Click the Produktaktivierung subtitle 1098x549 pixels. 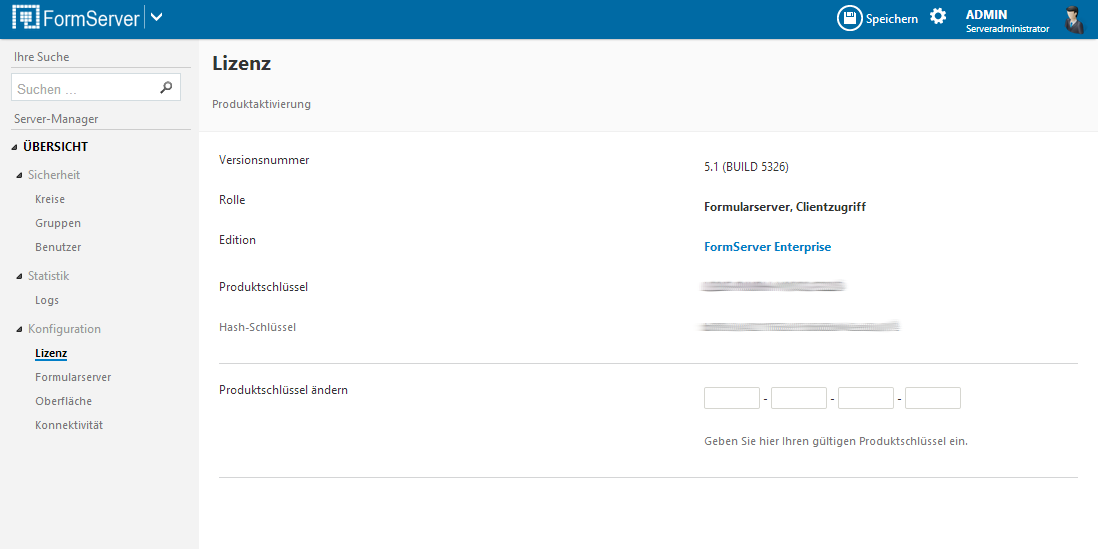click(261, 104)
